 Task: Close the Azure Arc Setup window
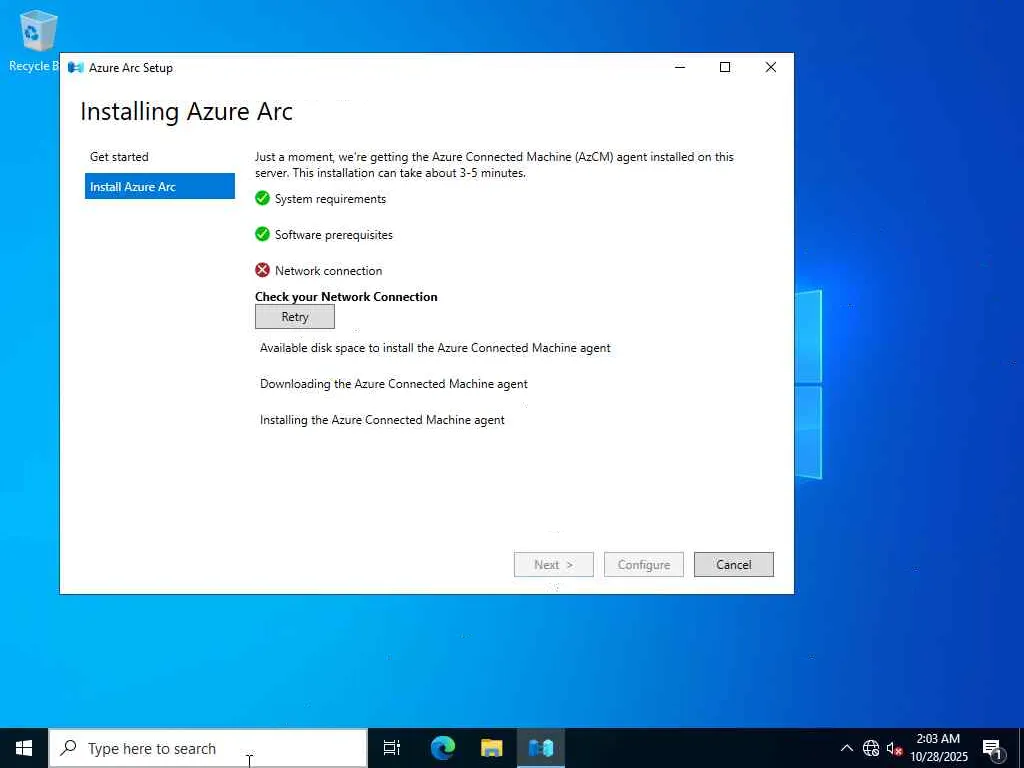click(x=771, y=67)
